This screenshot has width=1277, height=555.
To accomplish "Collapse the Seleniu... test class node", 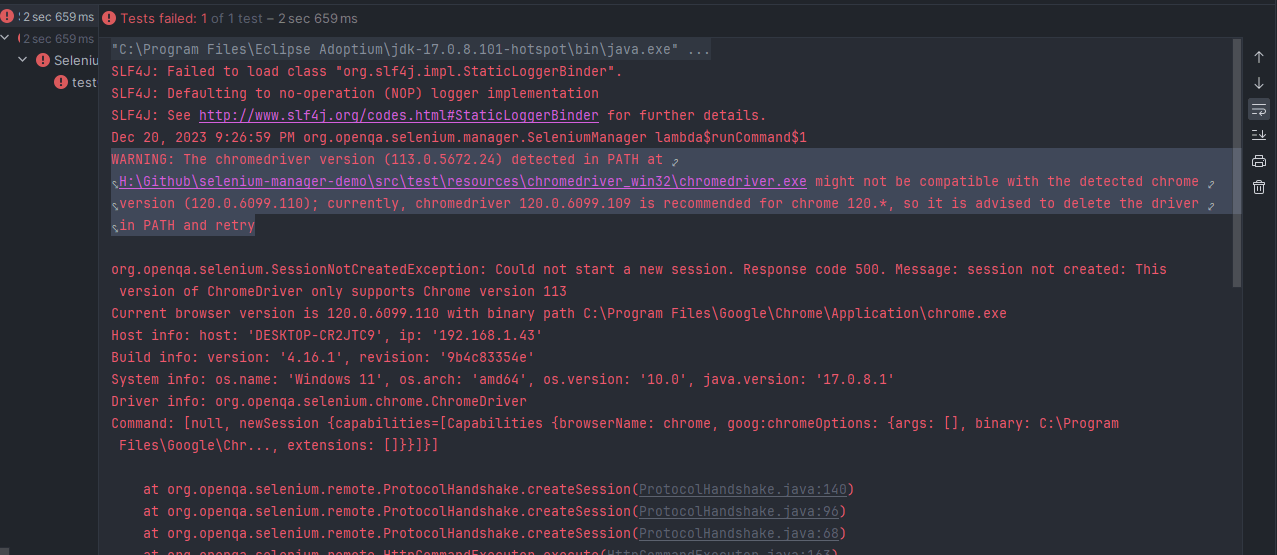I will 23,60.
